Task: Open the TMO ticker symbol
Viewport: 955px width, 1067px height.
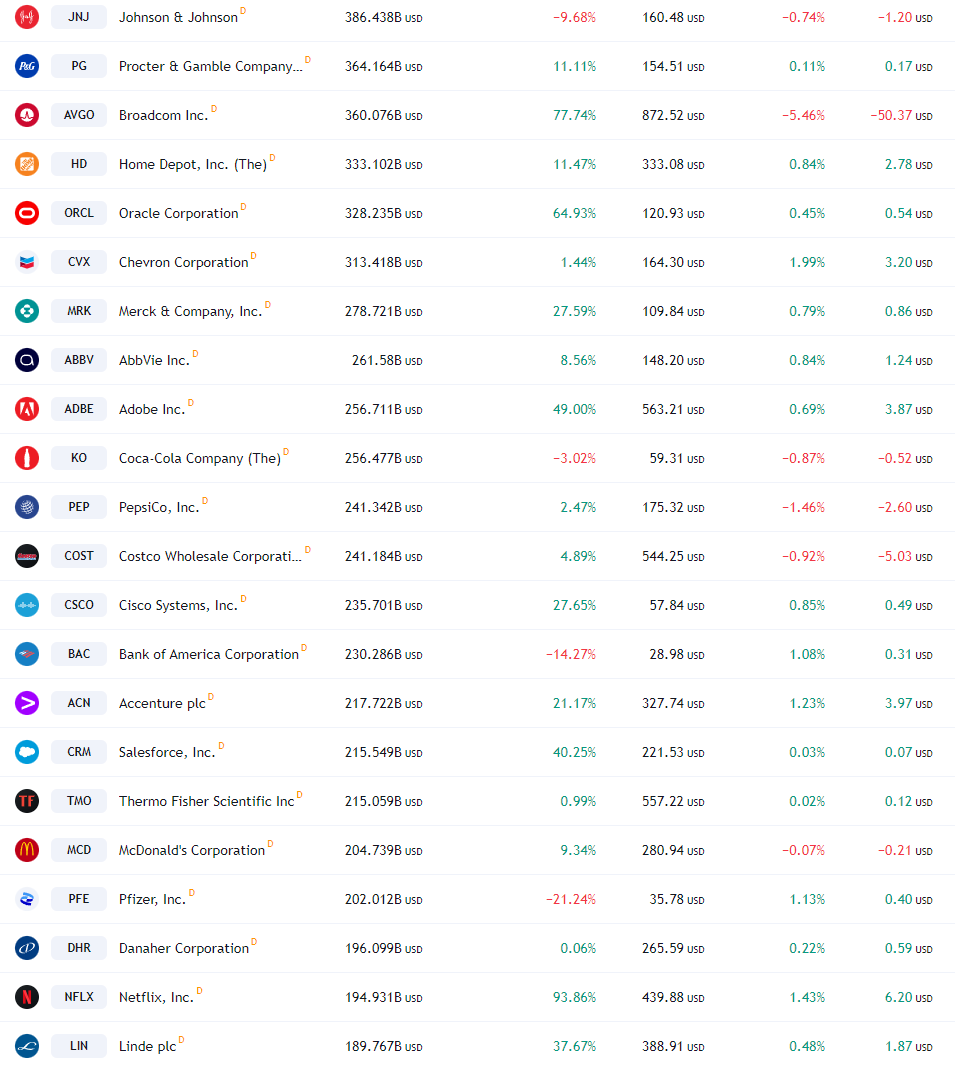Action: coord(79,801)
